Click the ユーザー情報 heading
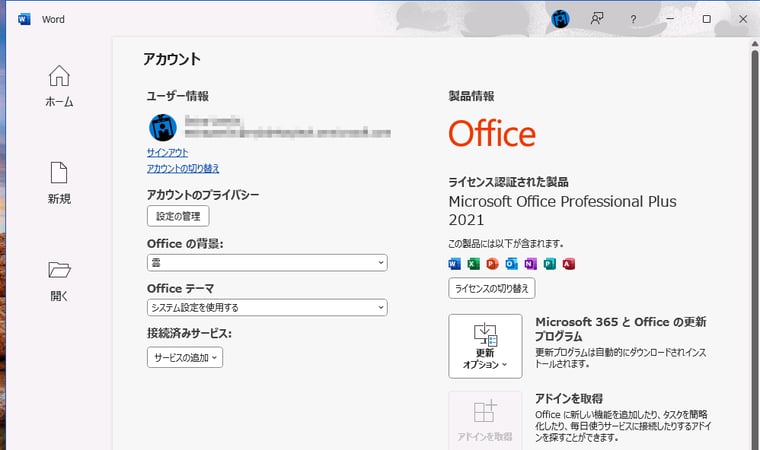The width and height of the screenshot is (760, 450). tap(177, 96)
